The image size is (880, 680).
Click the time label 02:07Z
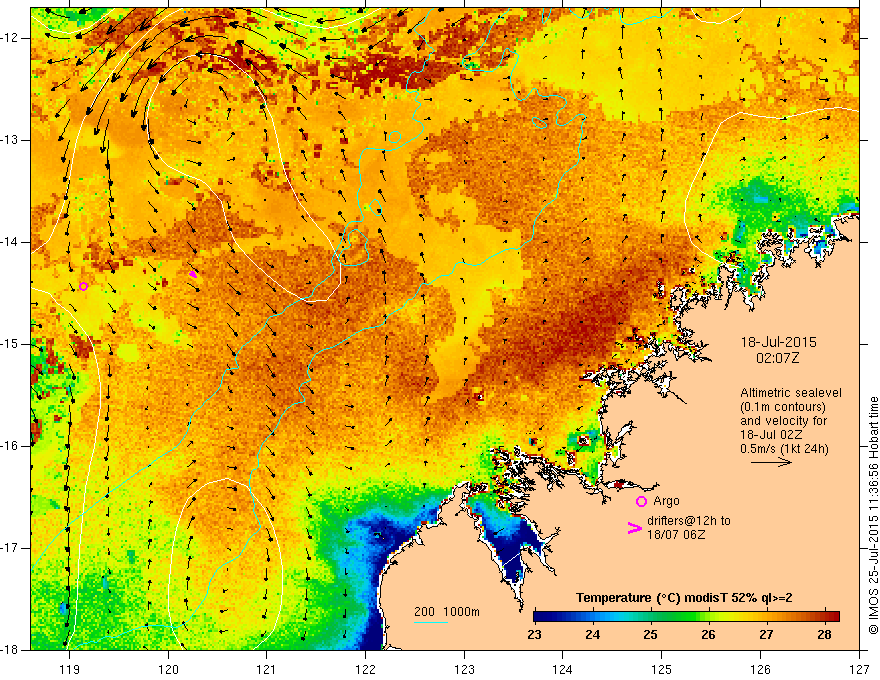[x=777, y=358]
